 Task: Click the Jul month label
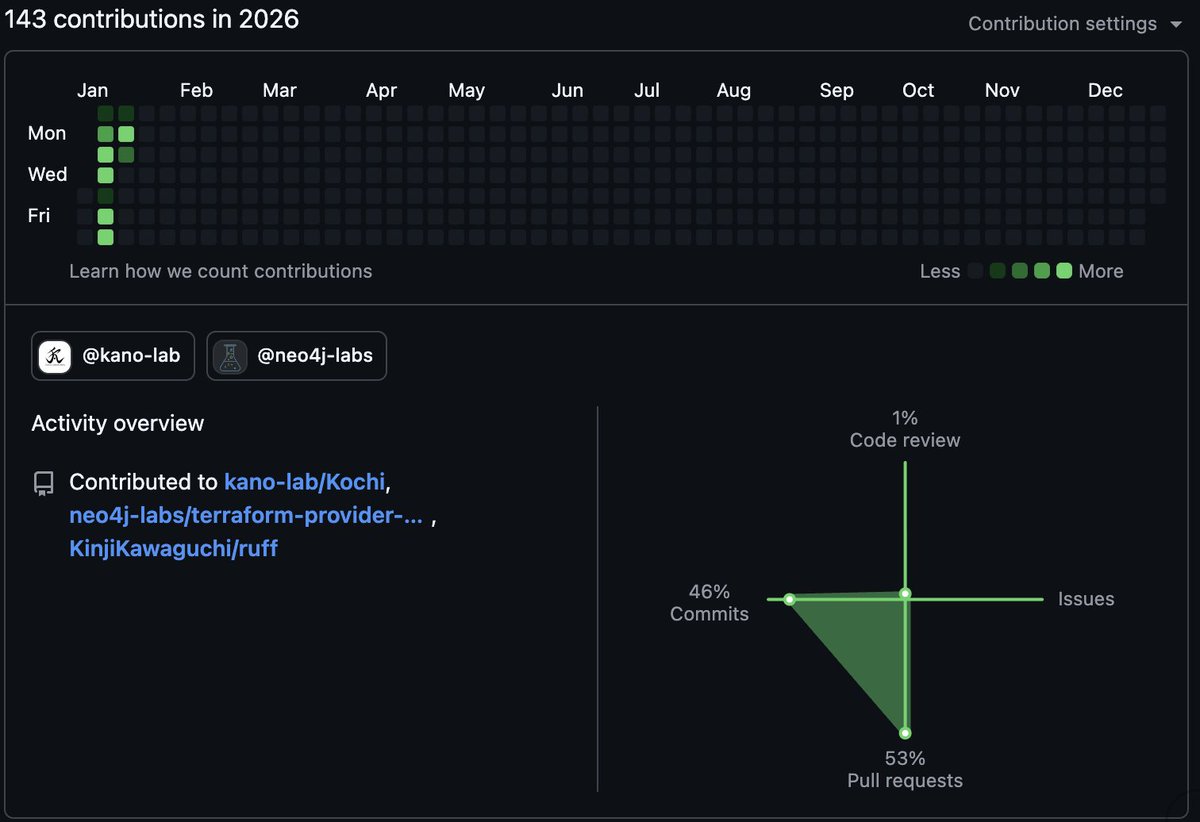point(646,90)
